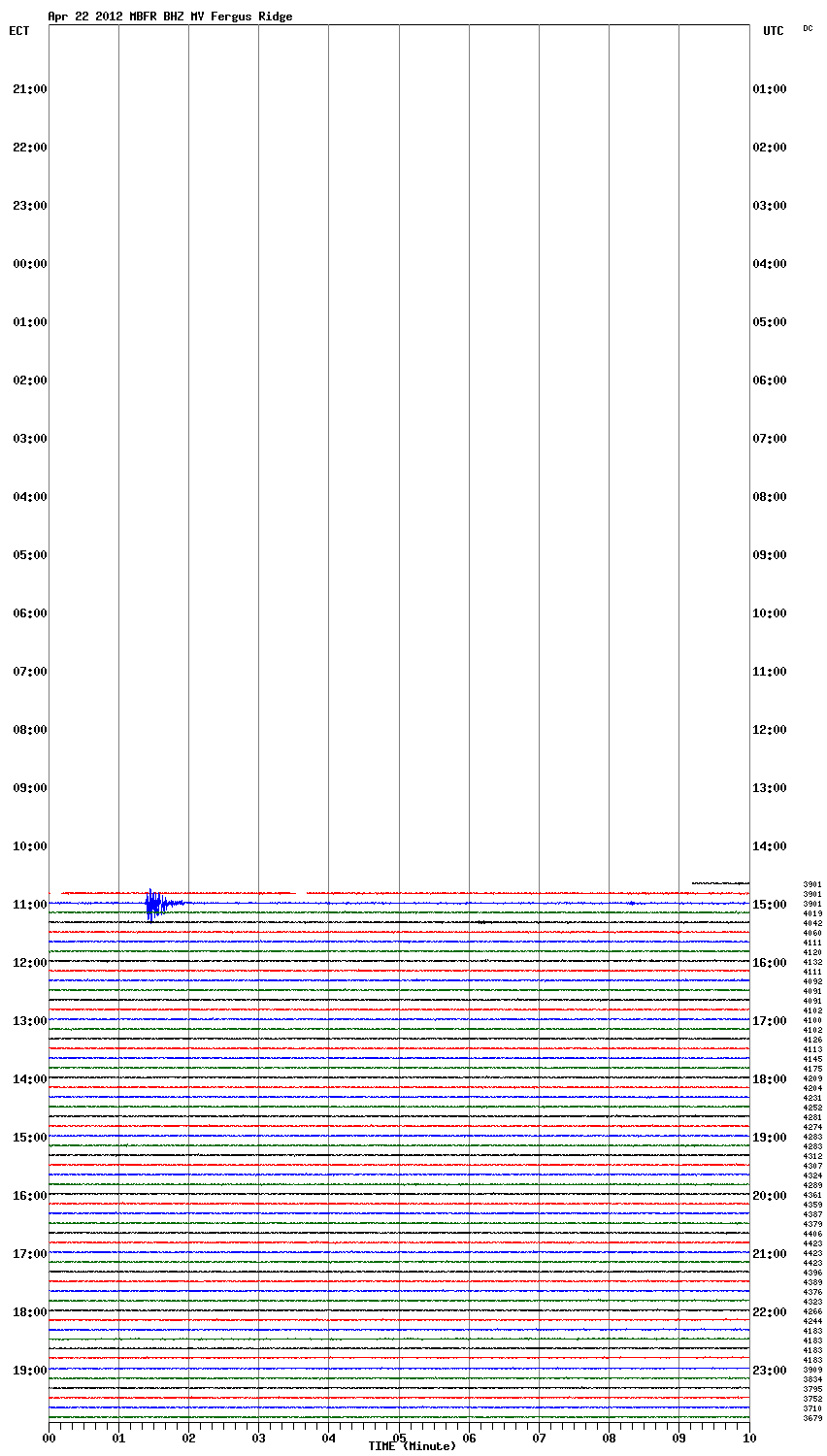827x1456 pixels.
Task: Select the ECT 19:00 hour label
Action: point(30,1371)
